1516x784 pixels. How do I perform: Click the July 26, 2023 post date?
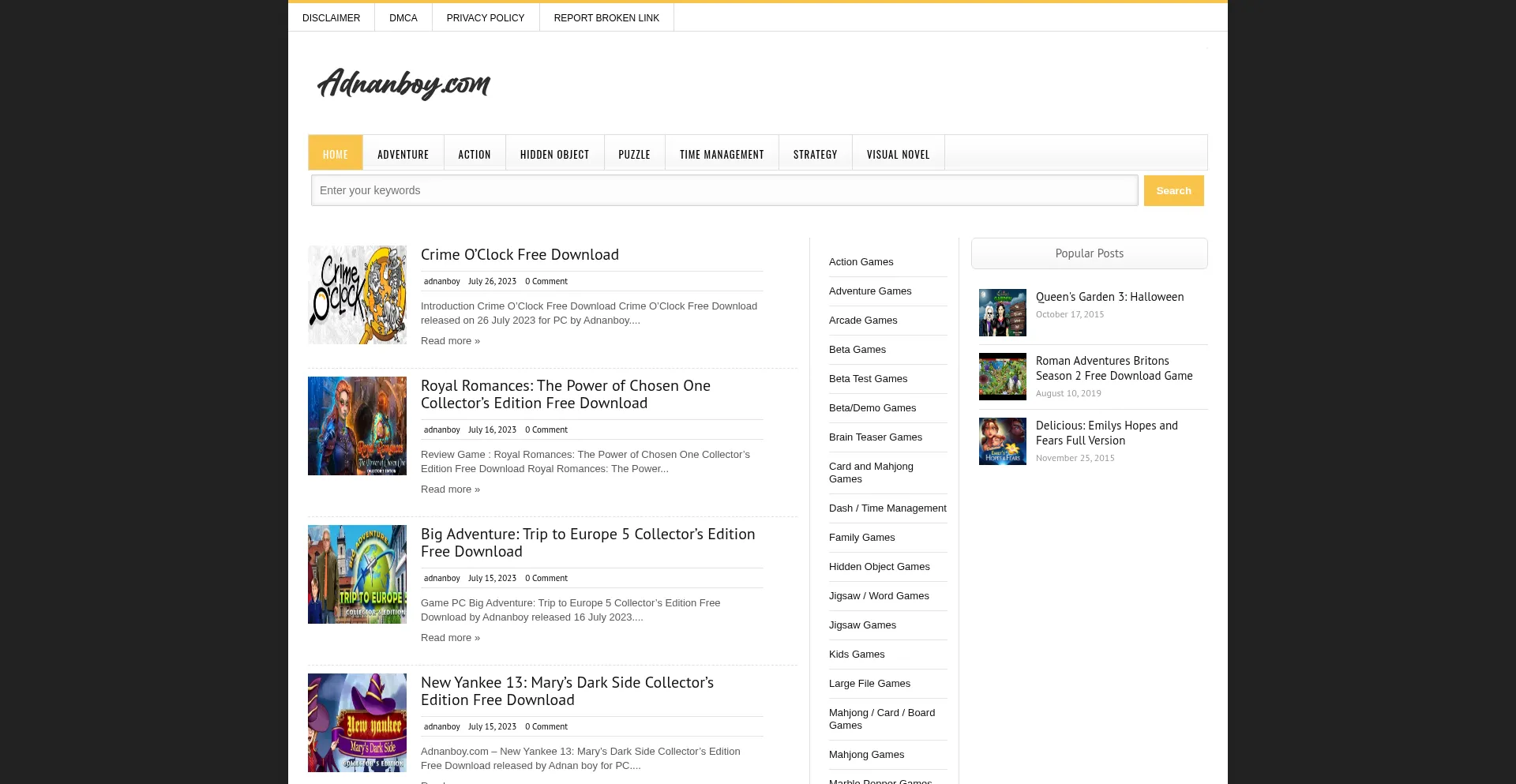point(492,281)
